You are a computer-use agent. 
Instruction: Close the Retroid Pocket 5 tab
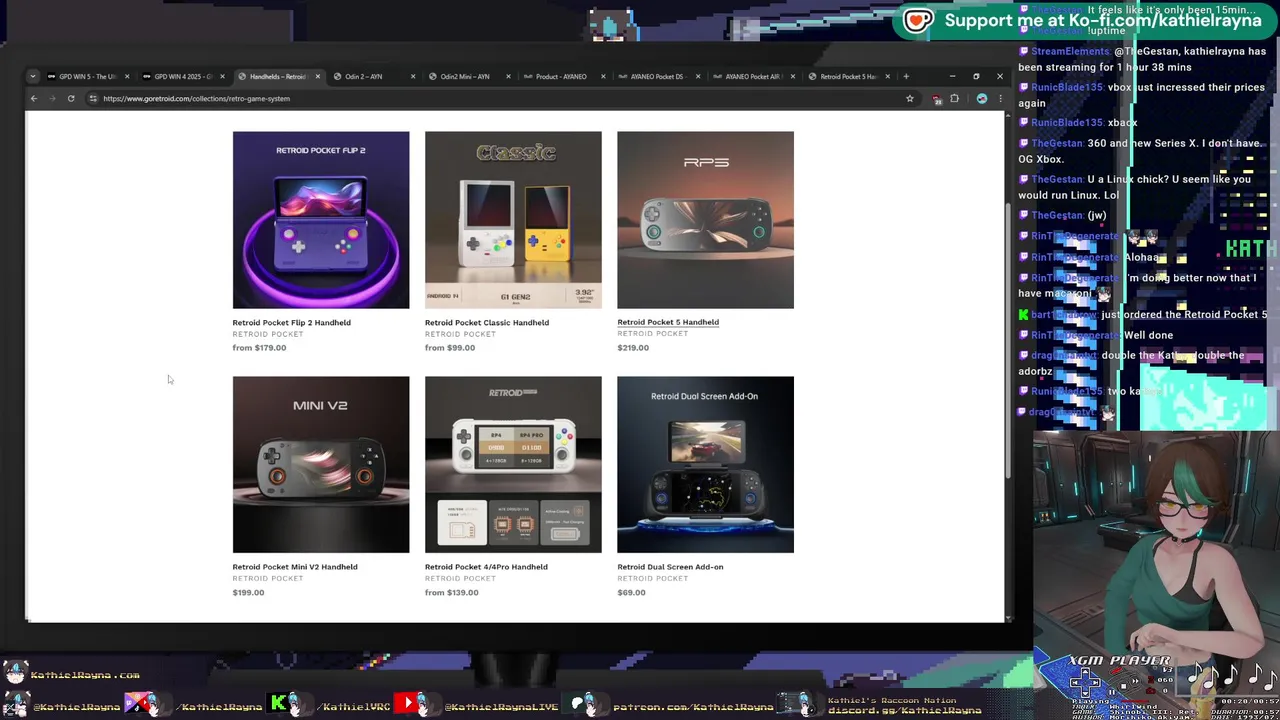coord(888,76)
